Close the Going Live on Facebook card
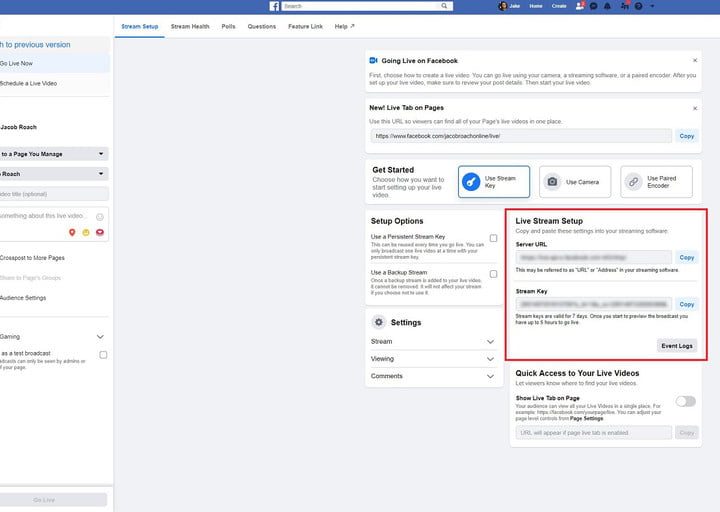Image resolution: width=720 pixels, height=512 pixels. pyautogui.click(x=695, y=60)
